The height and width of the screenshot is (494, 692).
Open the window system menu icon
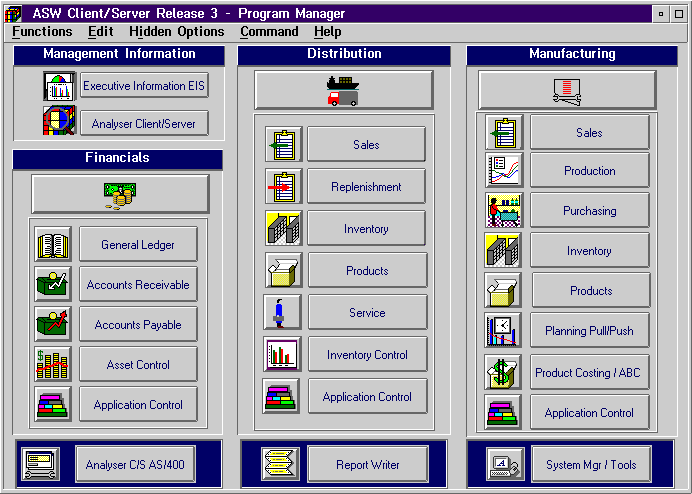tap(14, 13)
